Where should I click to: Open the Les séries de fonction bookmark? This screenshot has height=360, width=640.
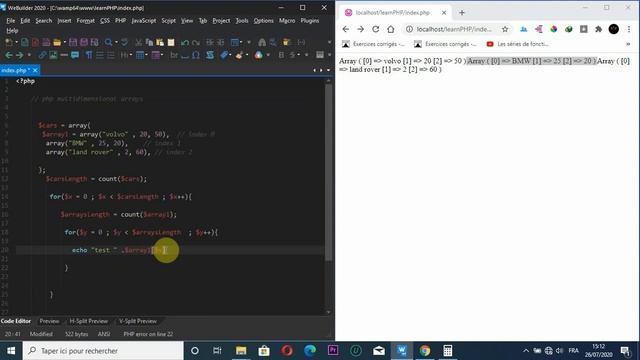518,44
